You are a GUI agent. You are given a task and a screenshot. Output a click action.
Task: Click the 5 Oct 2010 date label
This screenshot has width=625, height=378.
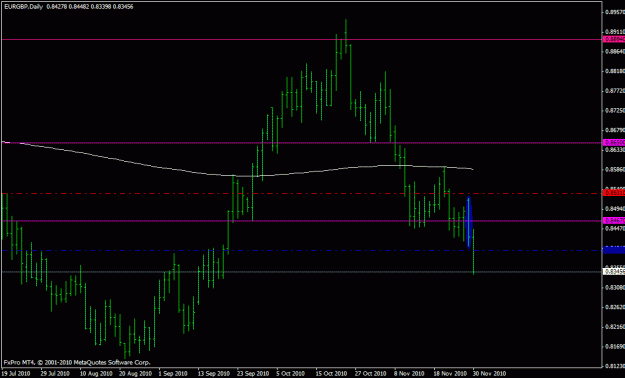(290, 374)
